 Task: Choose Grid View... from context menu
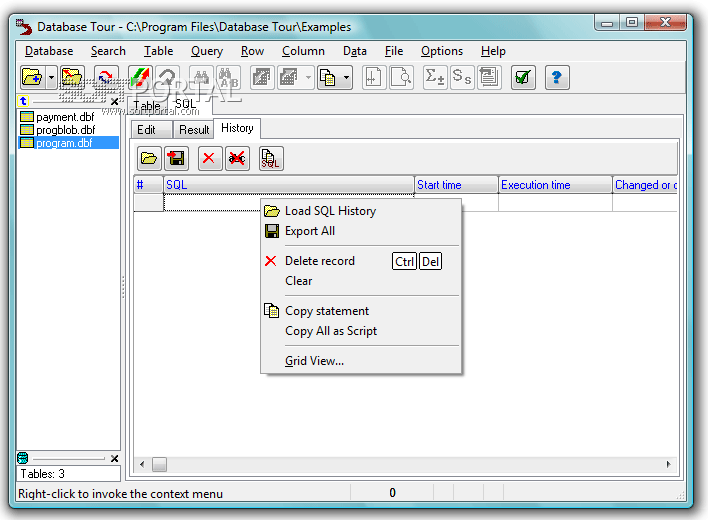pyautogui.click(x=361, y=361)
